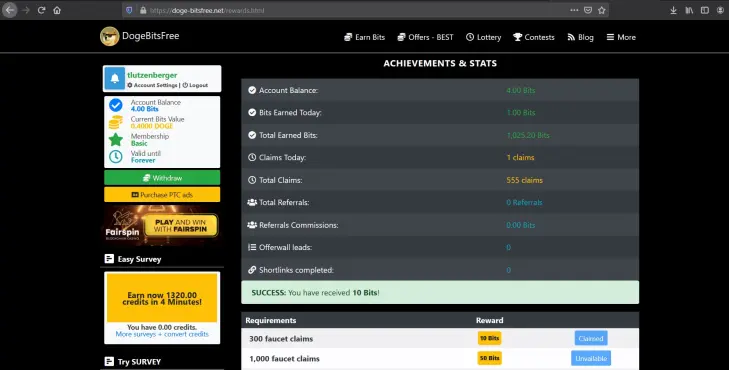This screenshot has height=370, width=729.
Task: Click the Referrals Commissions 0.00 Bits value
Action: coord(521,225)
